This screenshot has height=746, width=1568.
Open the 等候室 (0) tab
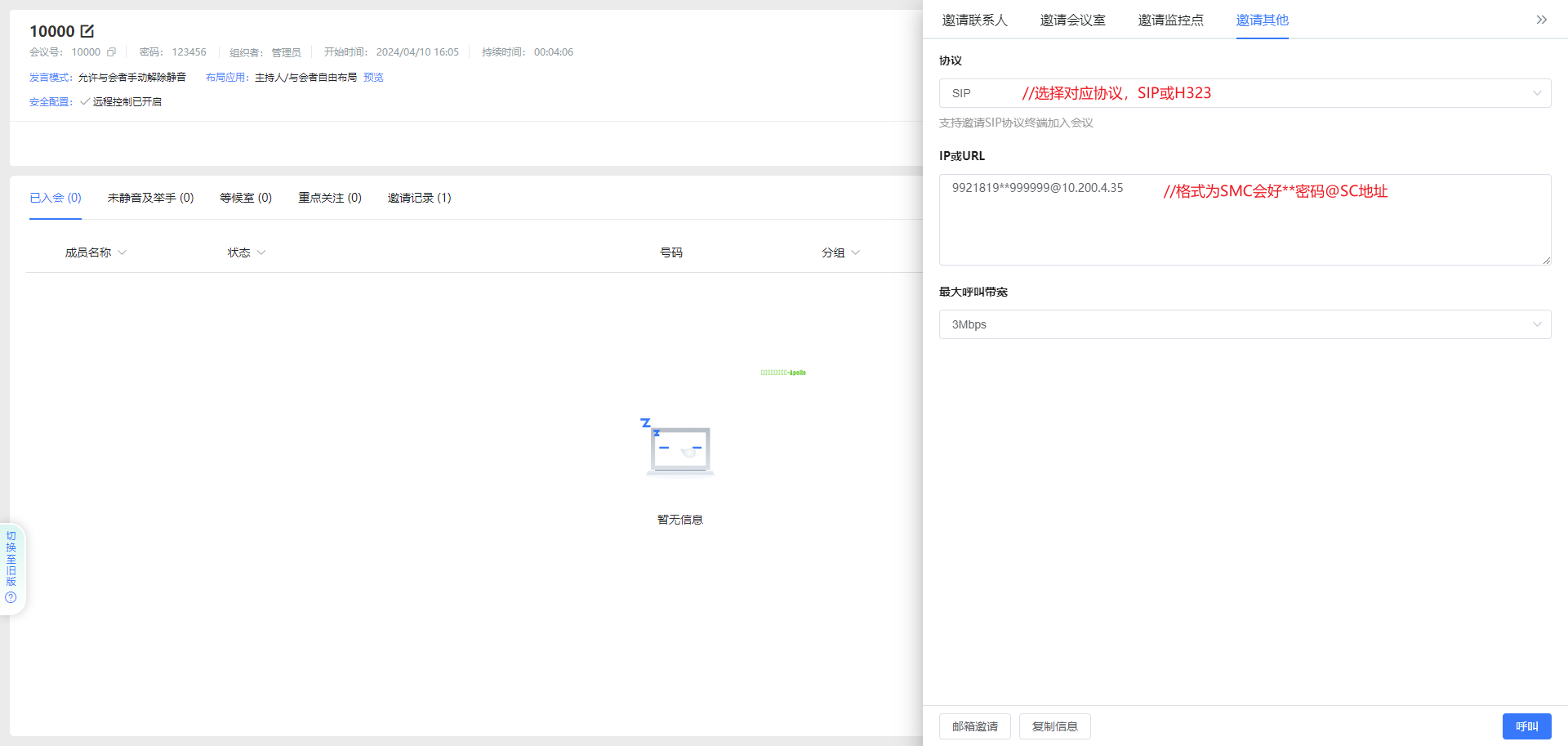tap(245, 198)
